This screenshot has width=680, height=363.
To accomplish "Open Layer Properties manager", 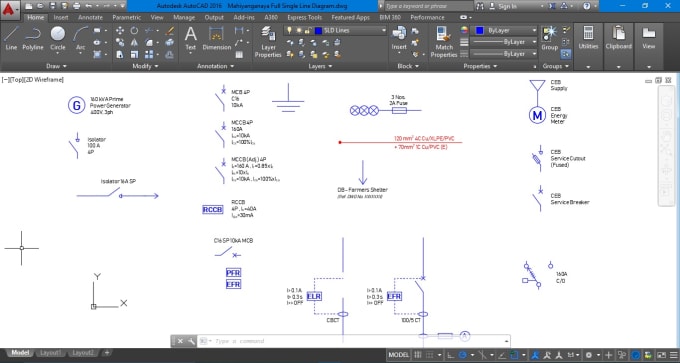I will click(268, 42).
